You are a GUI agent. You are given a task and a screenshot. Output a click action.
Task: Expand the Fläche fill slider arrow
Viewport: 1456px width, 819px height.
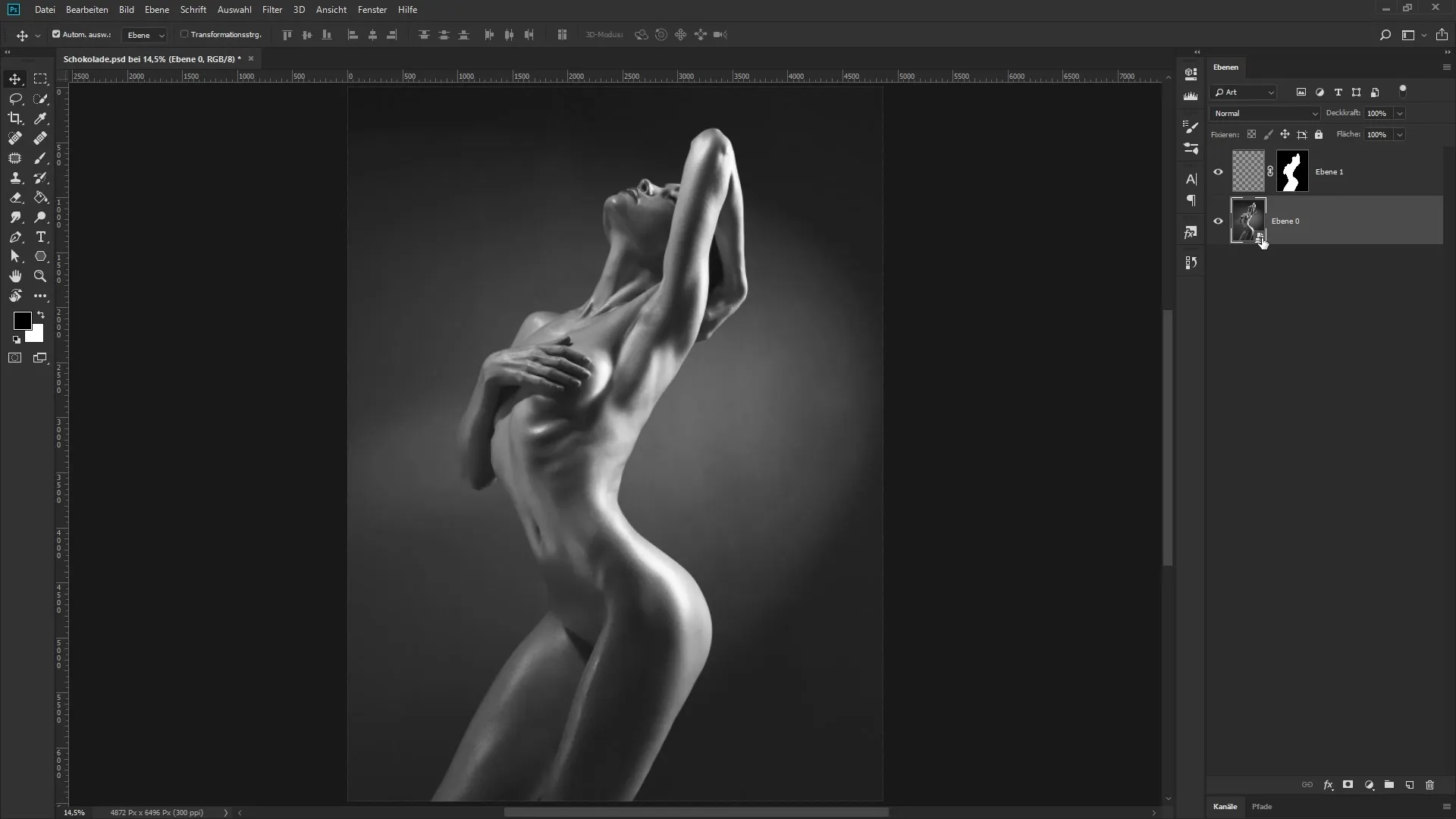click(x=1399, y=134)
